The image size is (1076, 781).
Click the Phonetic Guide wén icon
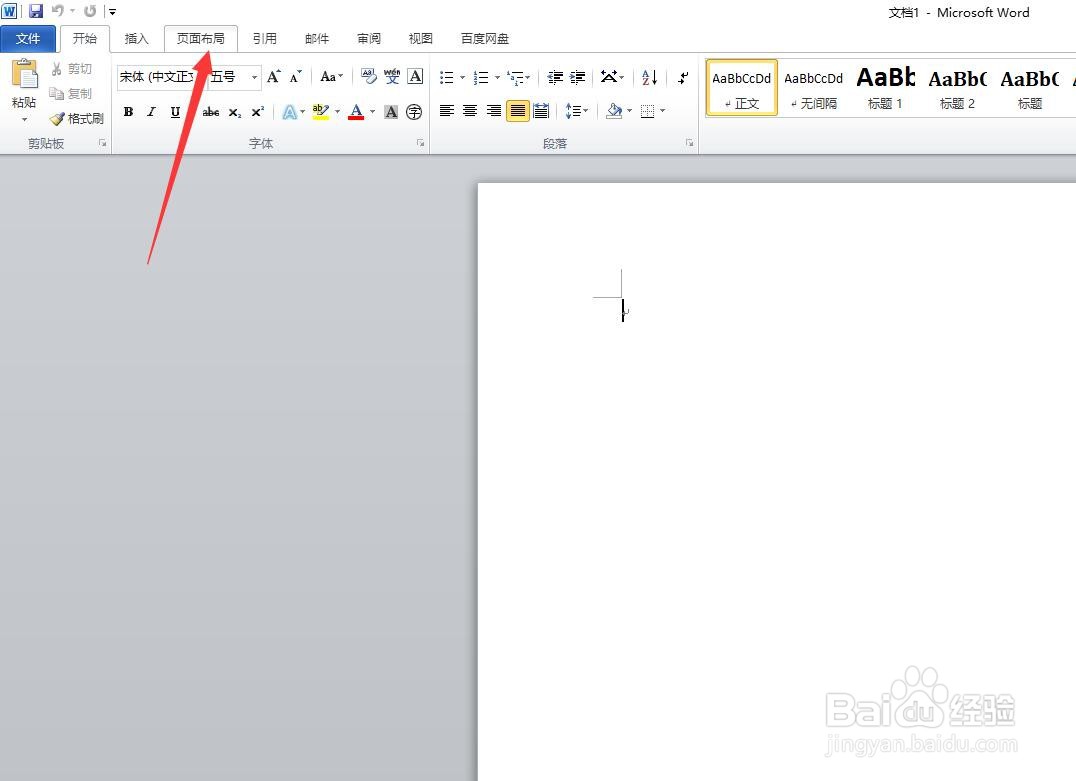pos(392,76)
